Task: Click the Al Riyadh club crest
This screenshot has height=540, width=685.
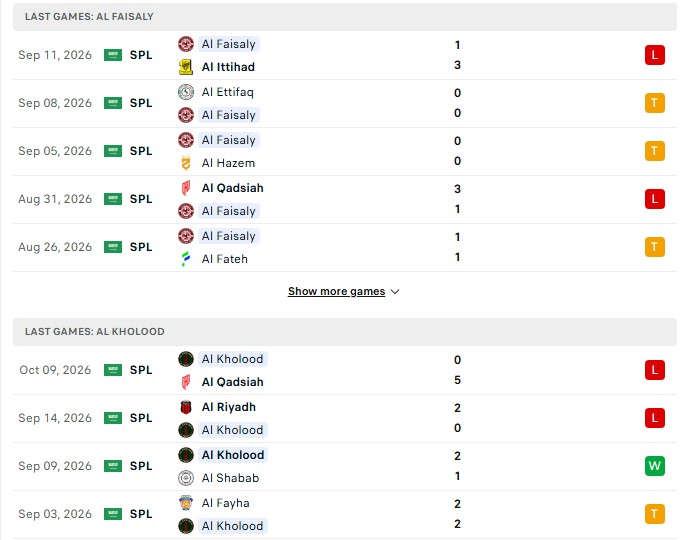Action: point(186,407)
